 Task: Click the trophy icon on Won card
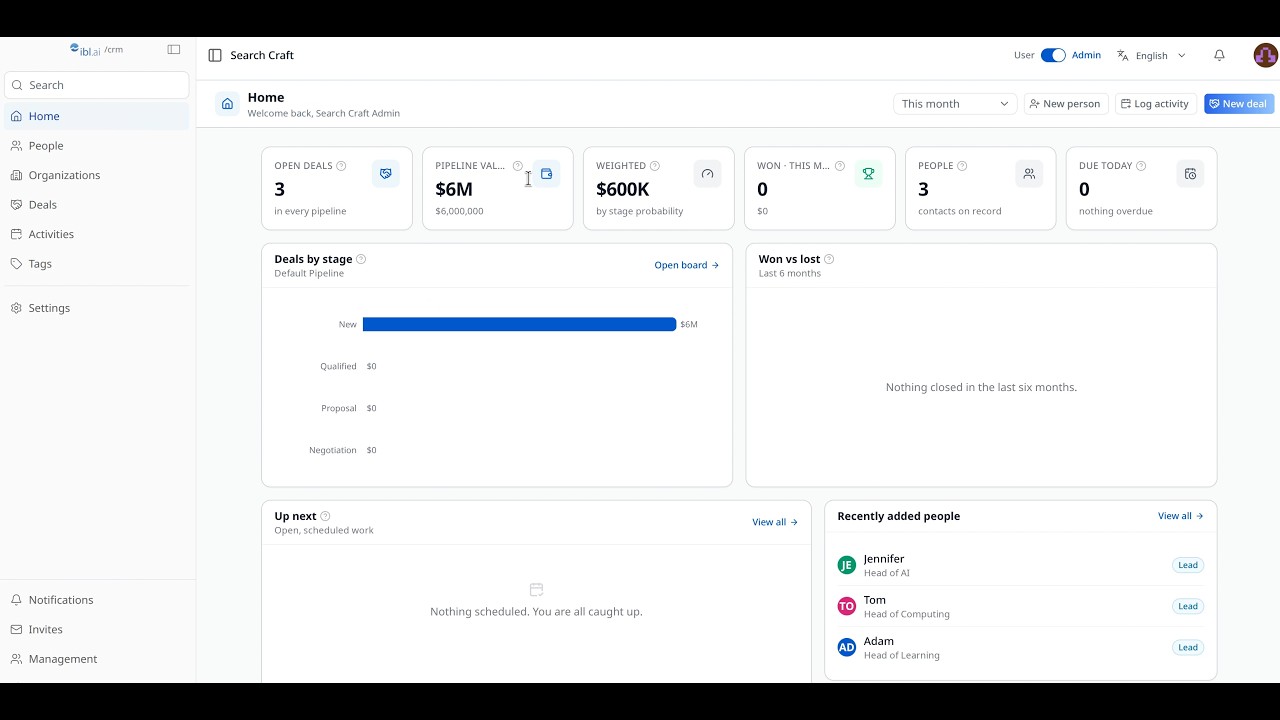(x=868, y=174)
